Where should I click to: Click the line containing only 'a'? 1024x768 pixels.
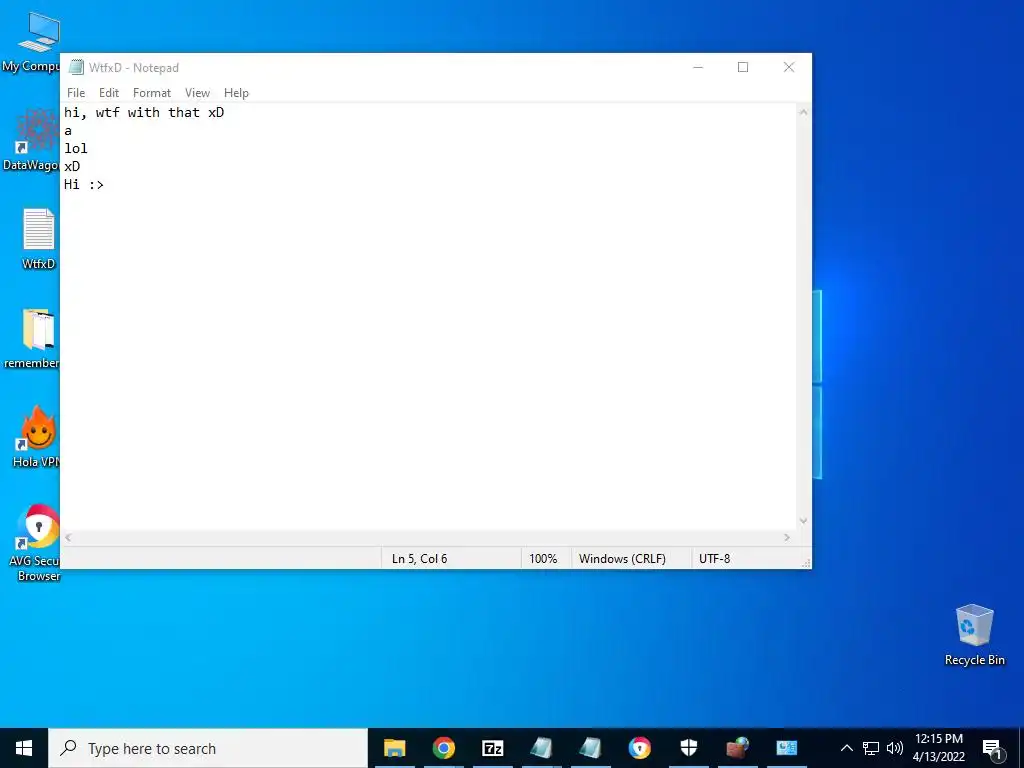[x=68, y=131]
